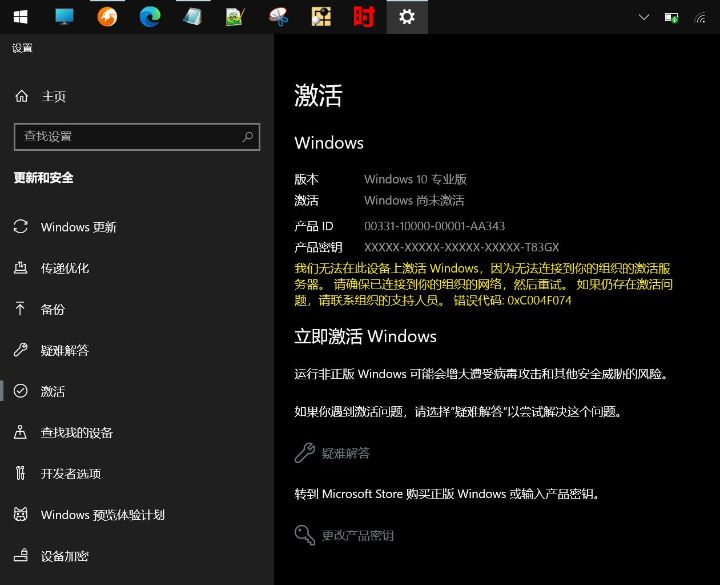Viewport: 720px width, 585px height.
Task: Show hidden tray icons chevron
Action: coord(644,17)
